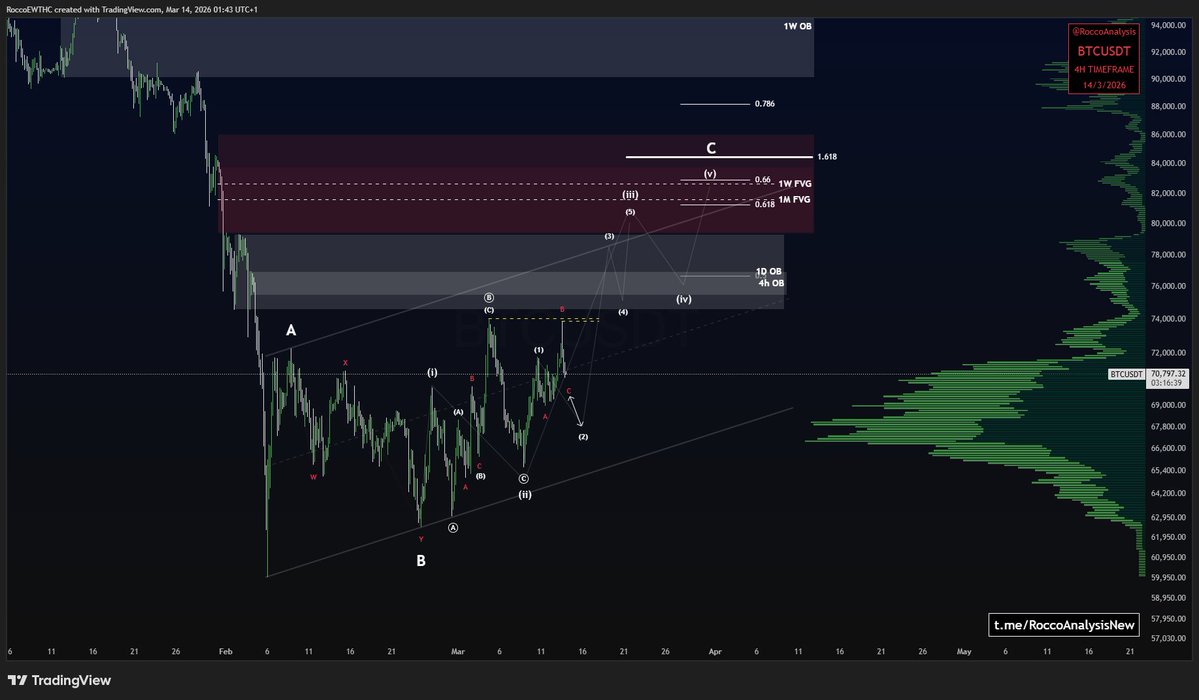
Task: Click the 1D OB label
Action: click(x=767, y=271)
